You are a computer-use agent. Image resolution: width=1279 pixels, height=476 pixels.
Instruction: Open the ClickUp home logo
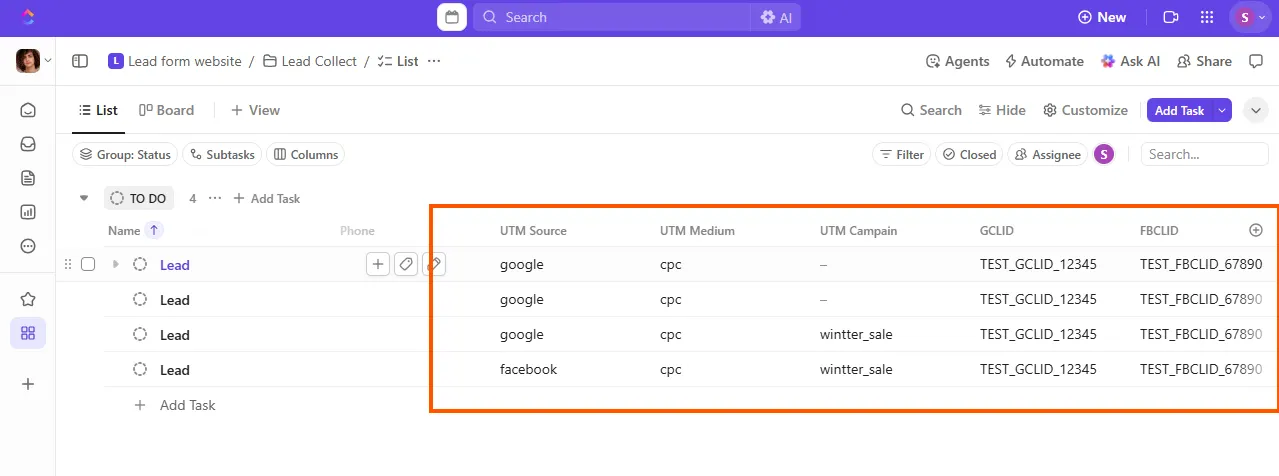click(x=28, y=17)
